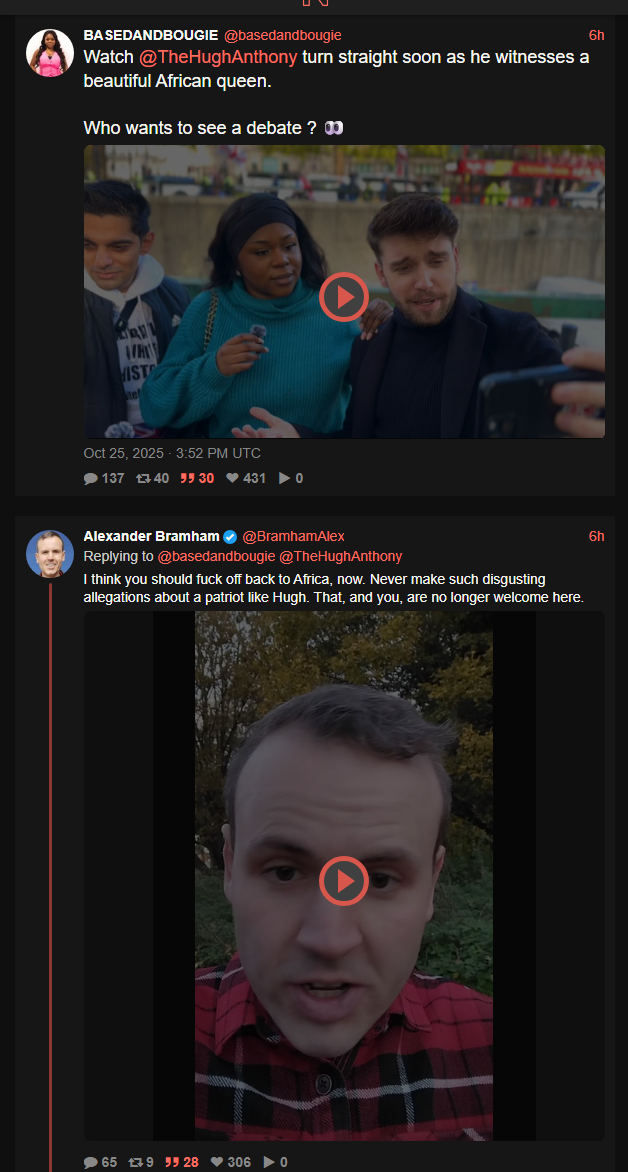The image size is (628, 1172).
Task: Open BASEDANDBOUGIE profile avatar
Action: tap(50, 53)
